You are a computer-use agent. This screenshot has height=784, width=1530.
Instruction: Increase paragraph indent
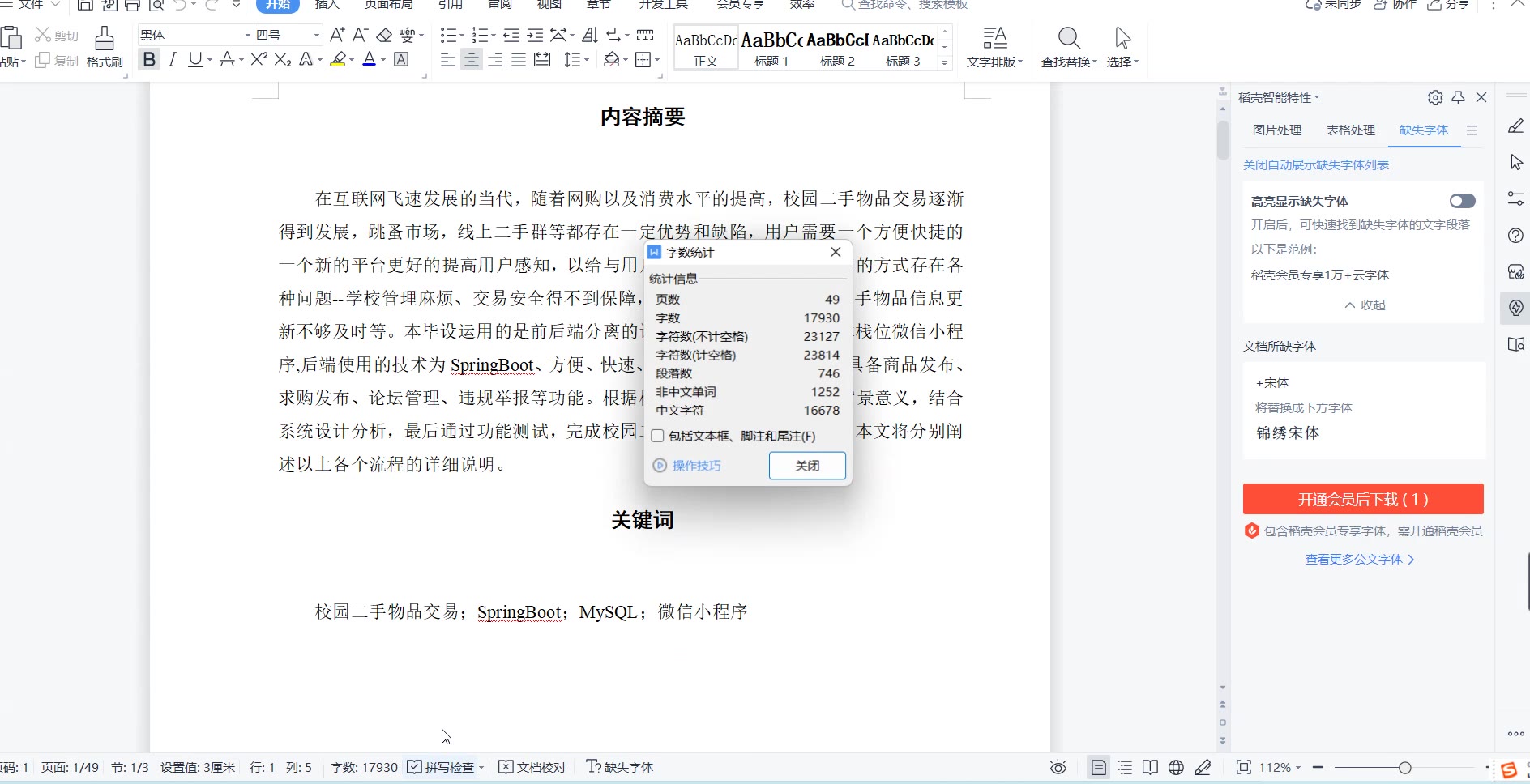click(535, 35)
